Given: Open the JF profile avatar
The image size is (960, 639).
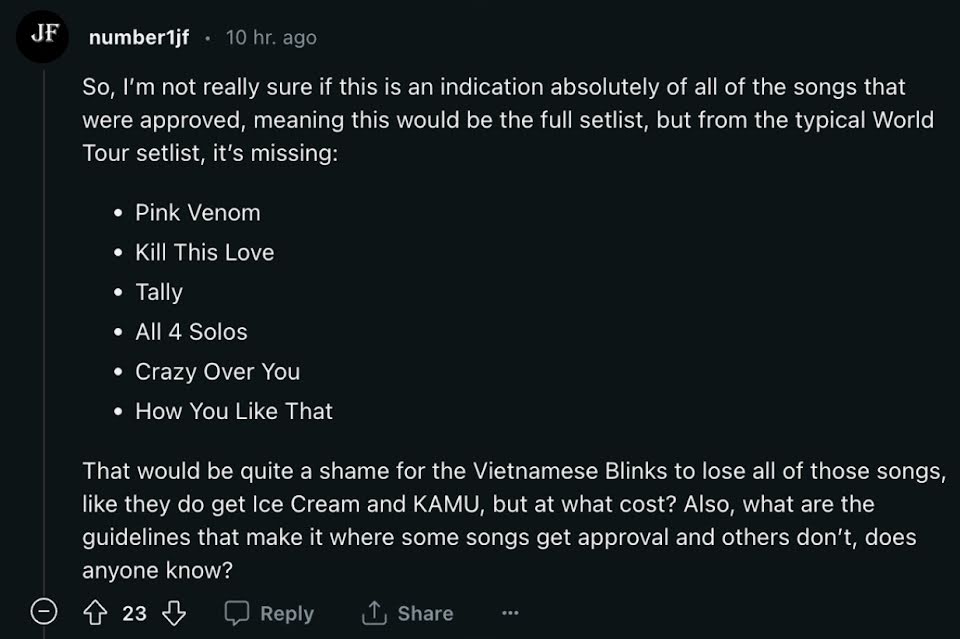Looking at the screenshot, I should click(43, 36).
